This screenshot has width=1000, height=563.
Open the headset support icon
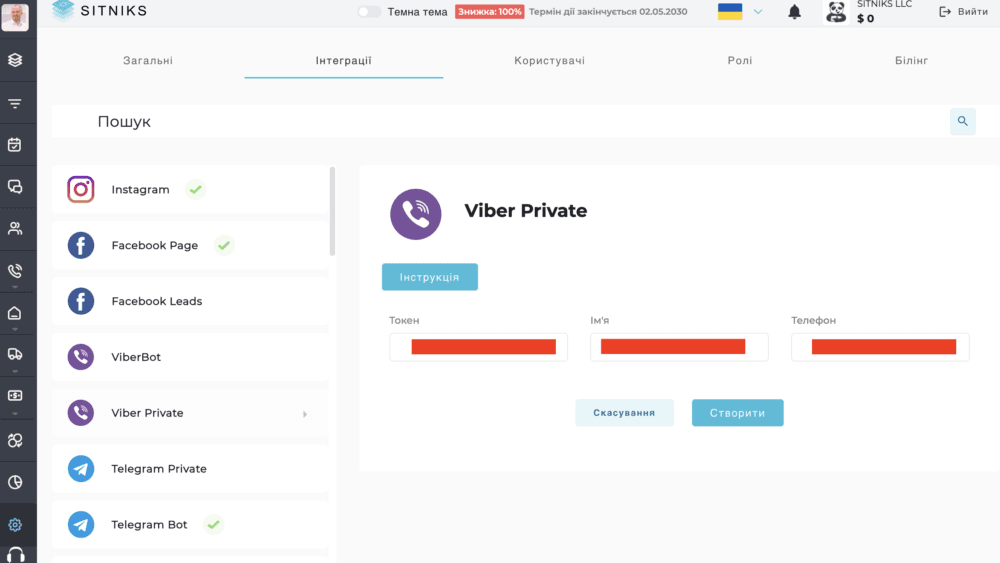pyautogui.click(x=15, y=555)
